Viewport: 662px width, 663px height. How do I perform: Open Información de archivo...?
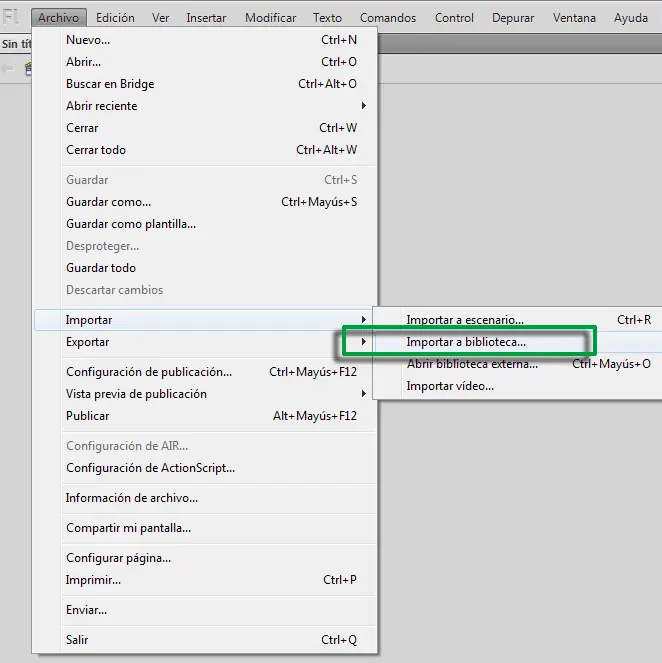coord(205,498)
